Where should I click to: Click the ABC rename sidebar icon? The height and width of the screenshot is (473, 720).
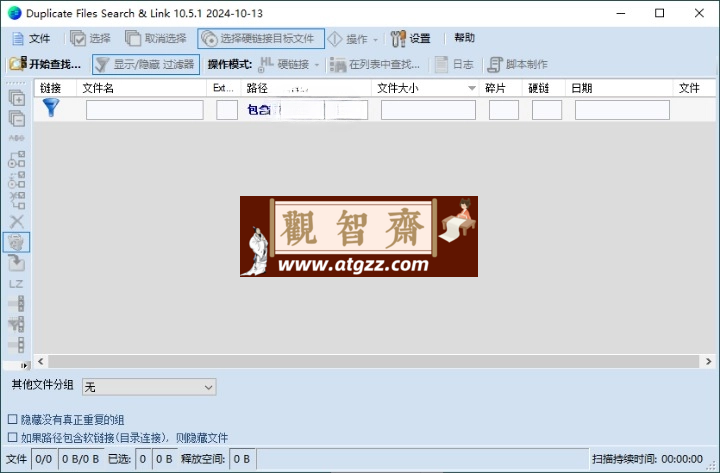click(x=17, y=138)
